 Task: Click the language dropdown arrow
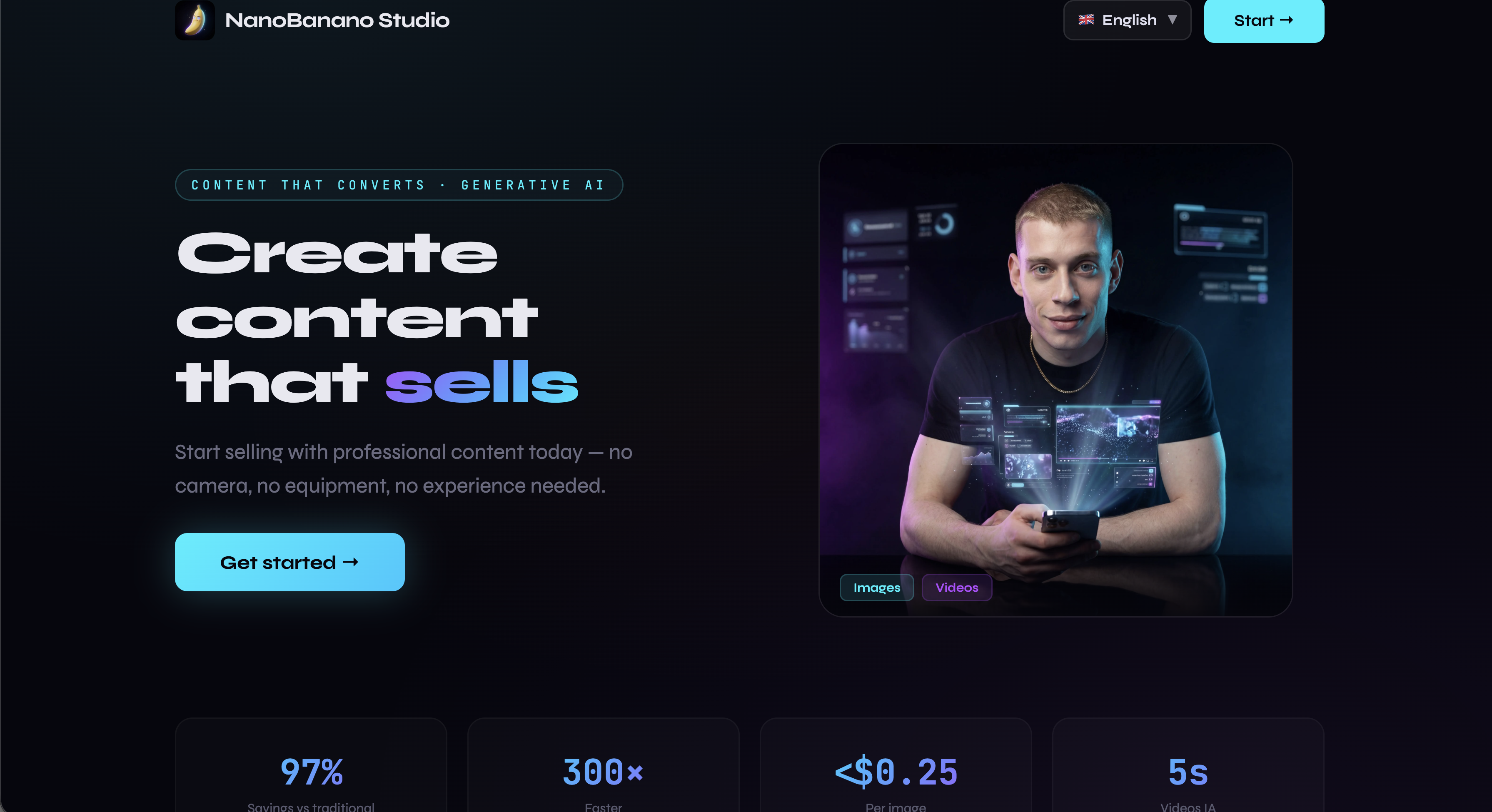click(1172, 20)
